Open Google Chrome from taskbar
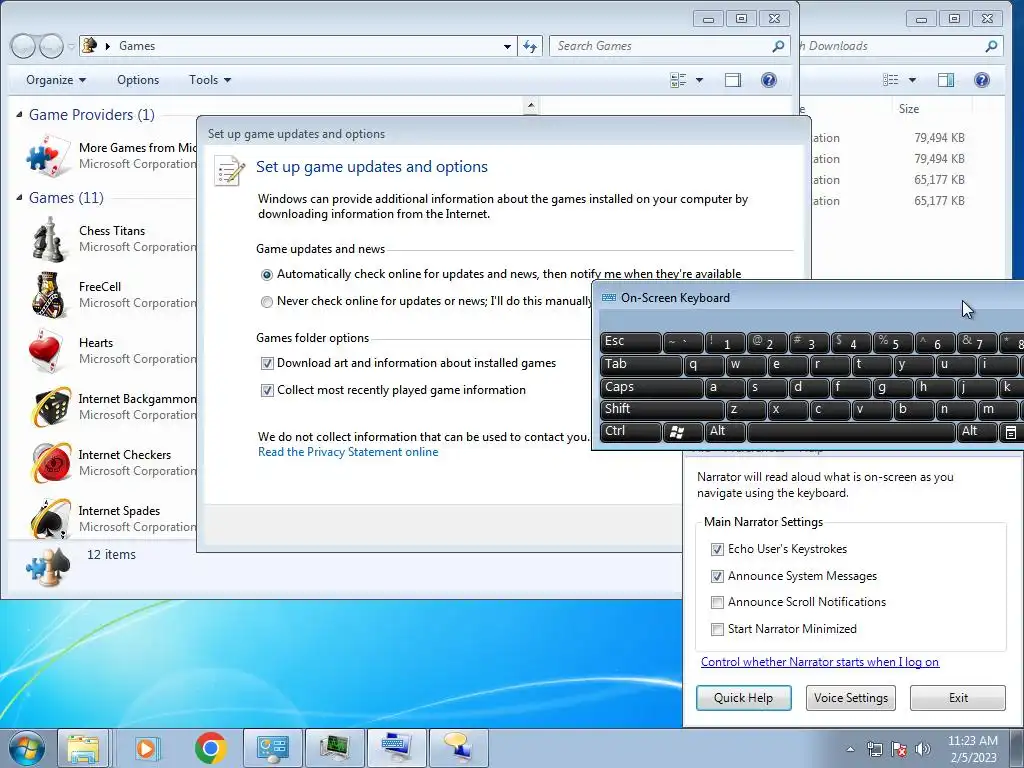This screenshot has width=1024, height=768. pos(210,748)
